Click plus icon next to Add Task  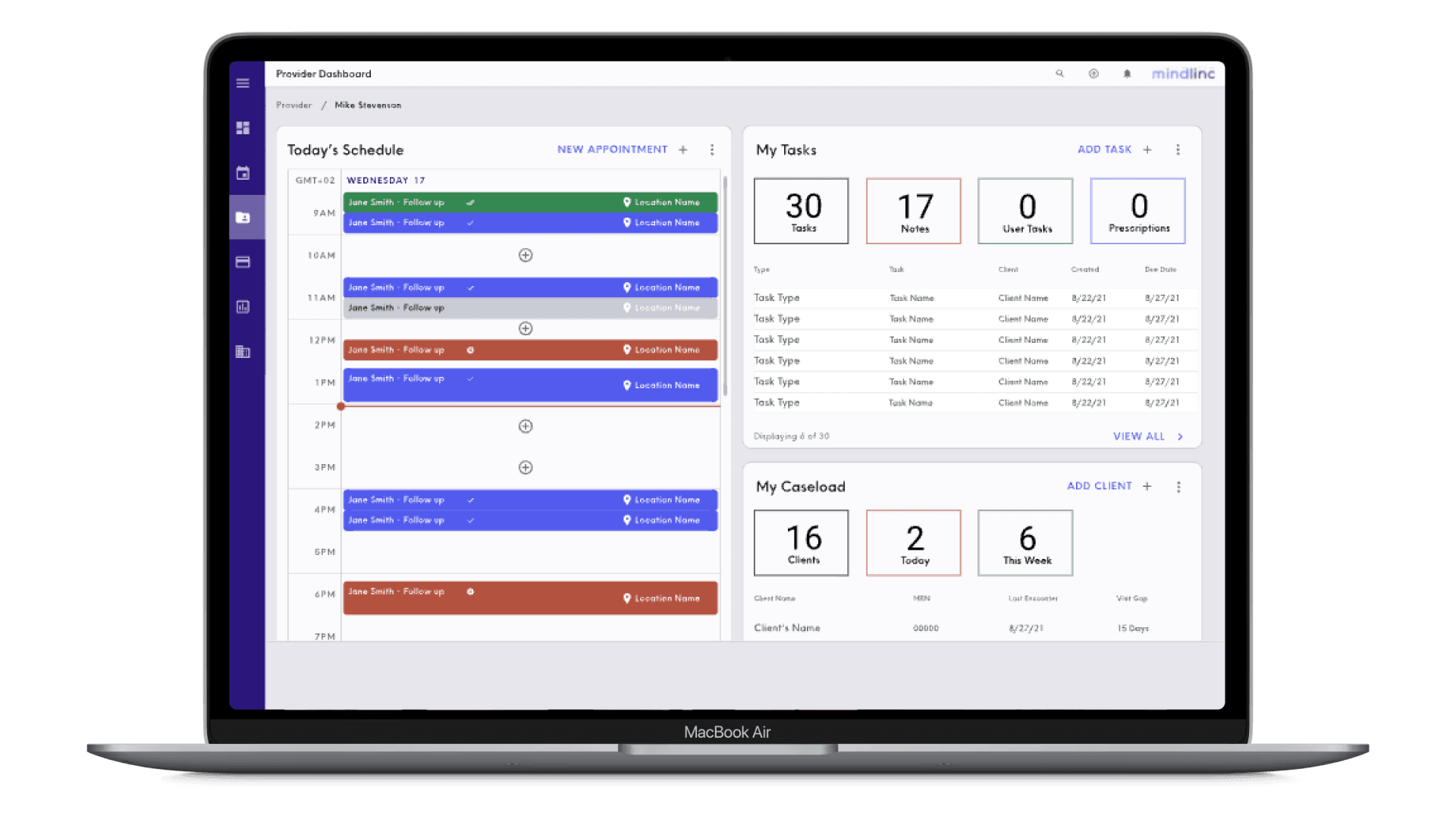click(1147, 149)
